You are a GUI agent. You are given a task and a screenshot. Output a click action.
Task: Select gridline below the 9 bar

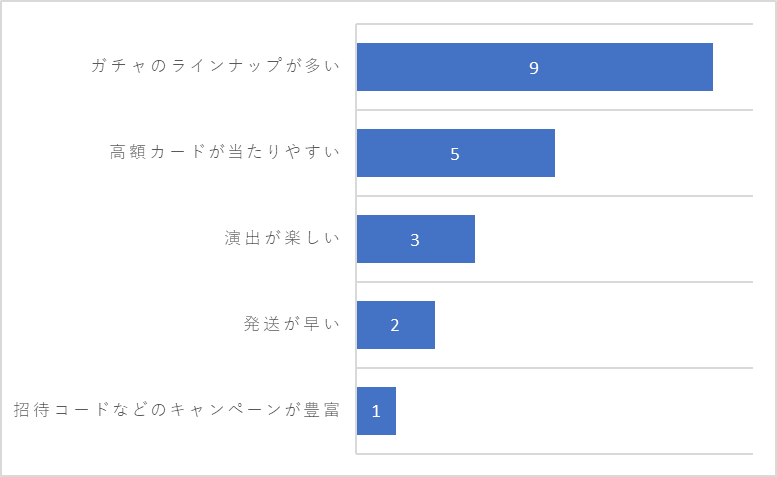[x=555, y=110]
